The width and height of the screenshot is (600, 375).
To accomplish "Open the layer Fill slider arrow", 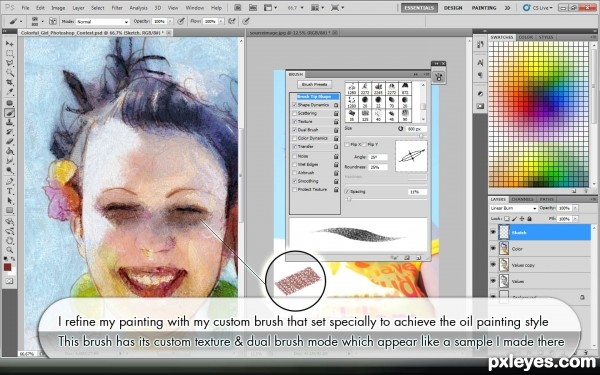I will (575, 219).
